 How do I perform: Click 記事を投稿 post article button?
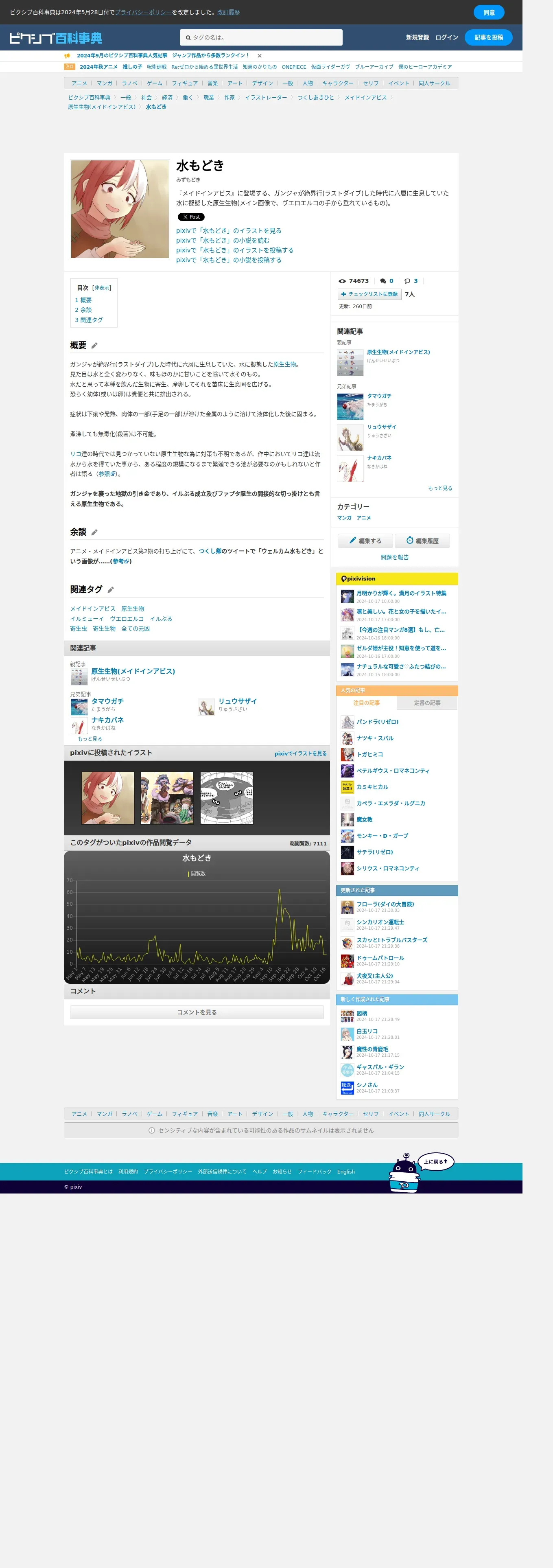489,38
